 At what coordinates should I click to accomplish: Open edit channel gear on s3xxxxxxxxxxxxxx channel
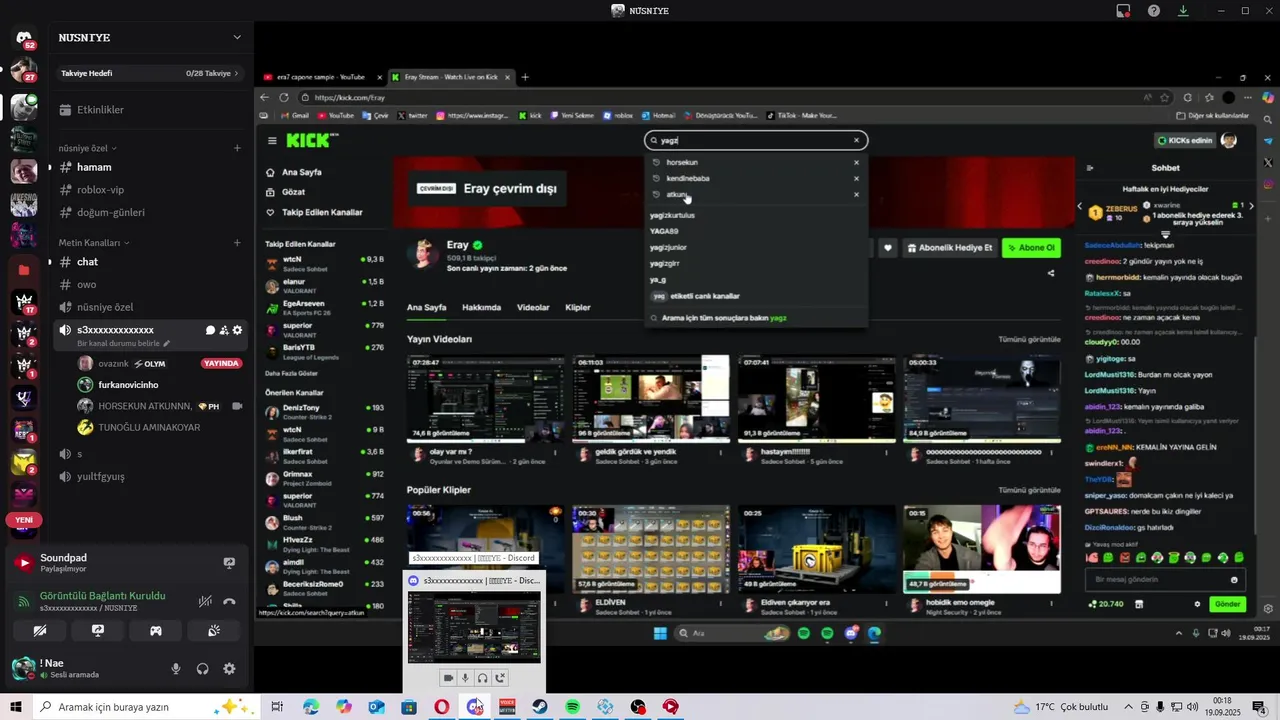238,330
